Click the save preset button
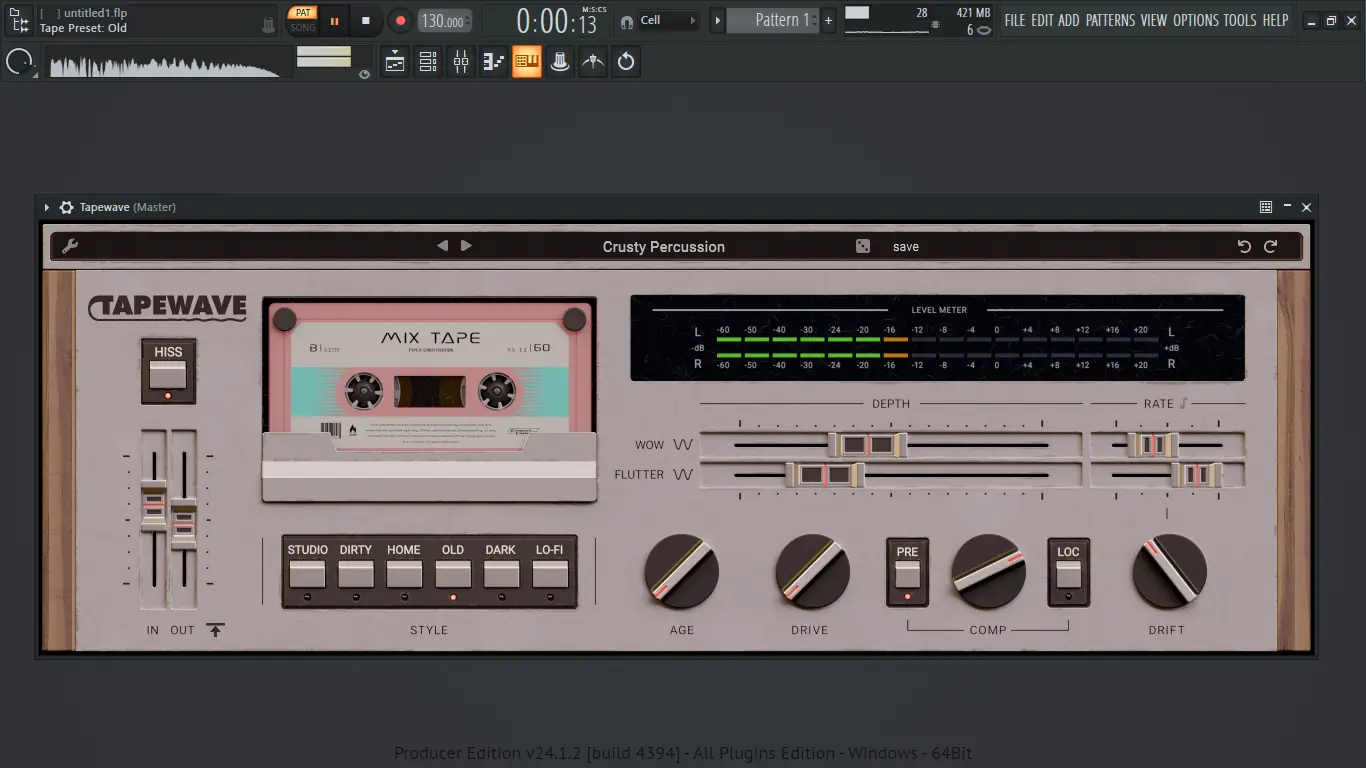1366x768 pixels. coord(905,247)
